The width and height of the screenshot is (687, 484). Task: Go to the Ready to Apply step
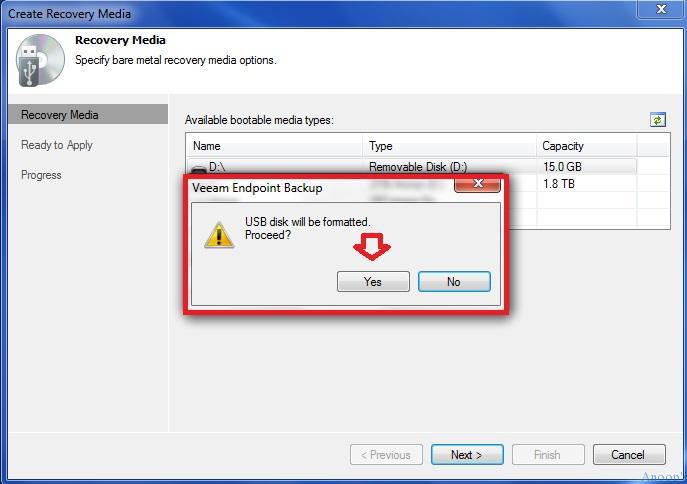click(57, 145)
